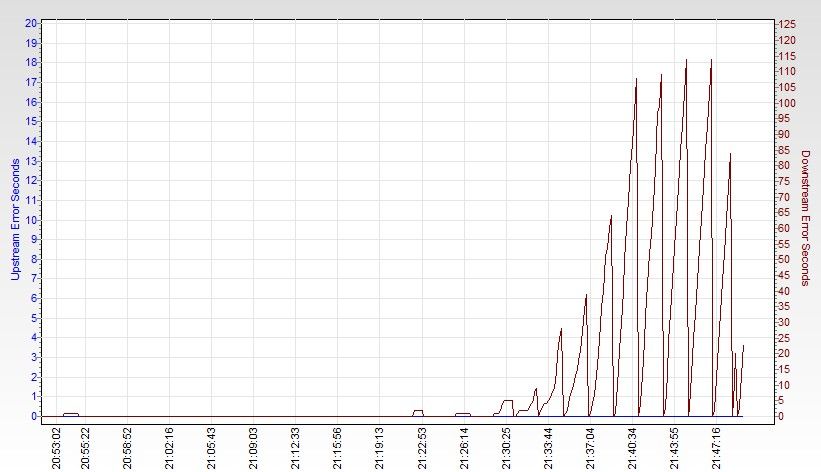Select time label 21:09:03
This screenshot has height=472, width=821.
[253, 448]
